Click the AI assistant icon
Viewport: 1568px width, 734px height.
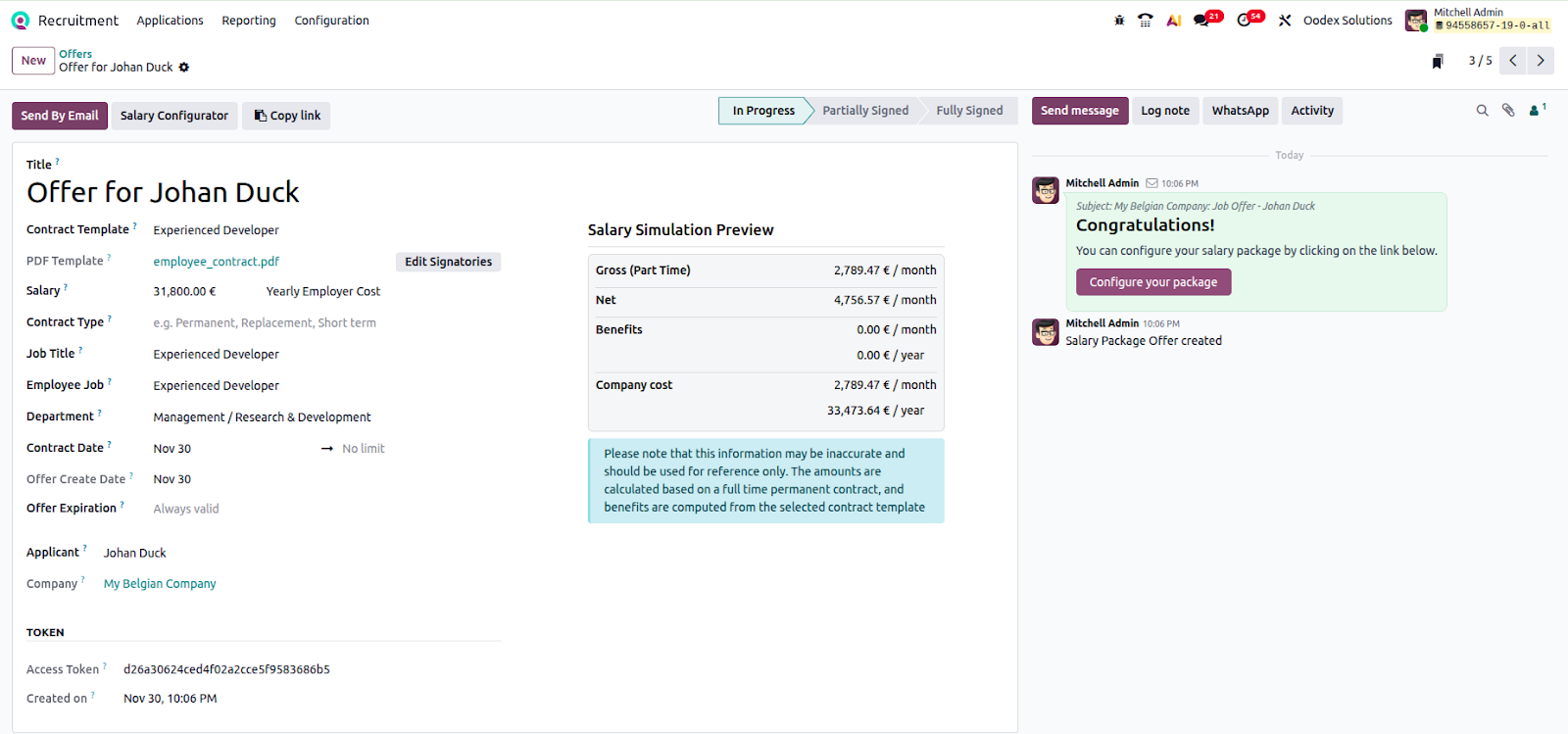[1173, 21]
